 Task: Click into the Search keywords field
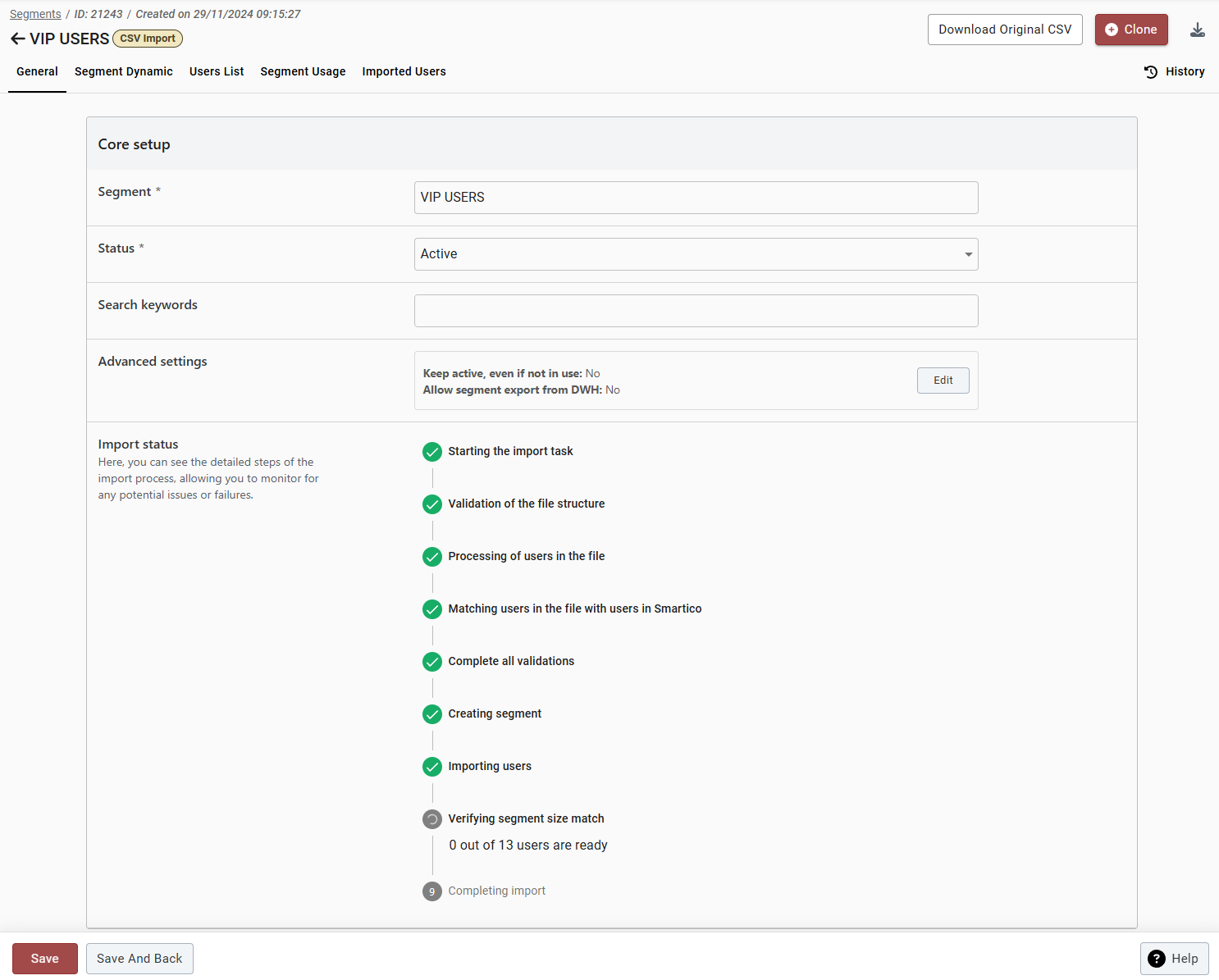(696, 311)
